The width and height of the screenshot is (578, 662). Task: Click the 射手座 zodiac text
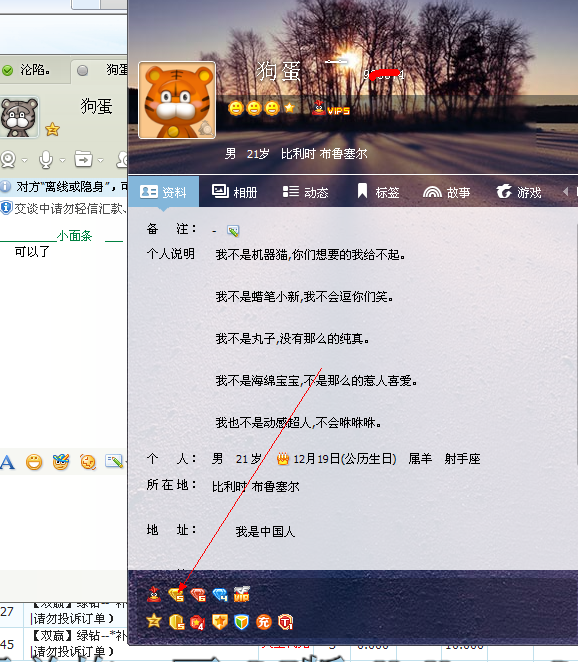[x=462, y=459]
